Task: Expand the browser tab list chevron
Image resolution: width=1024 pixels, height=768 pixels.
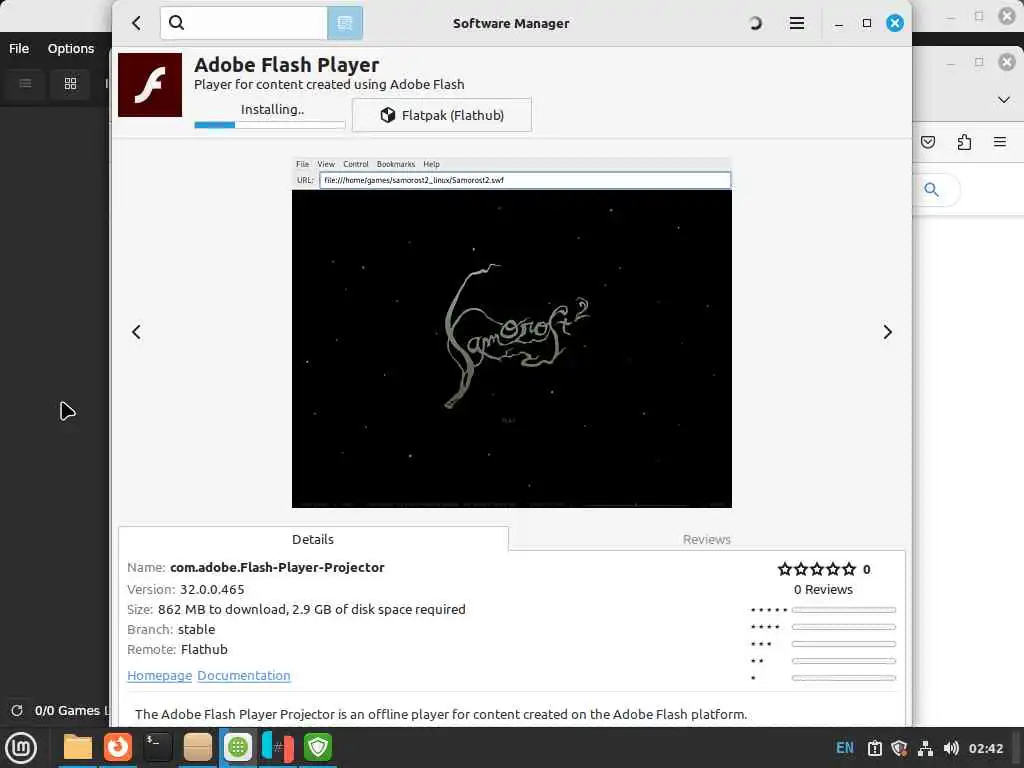Action: point(1004,100)
